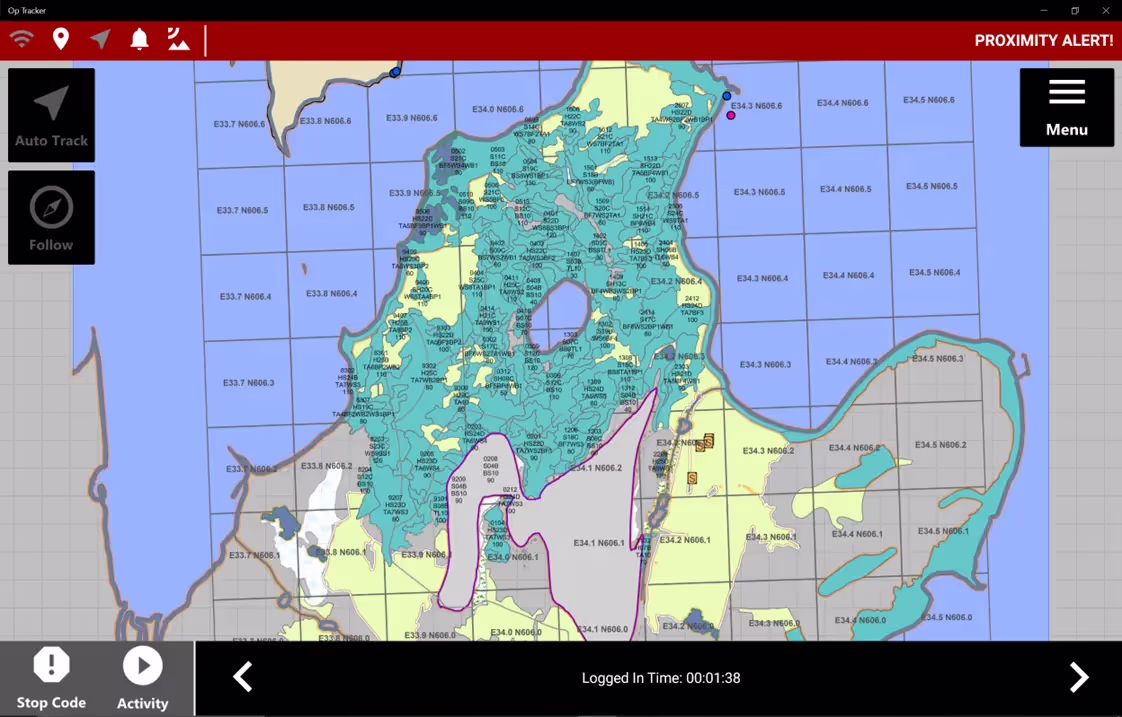Go to previous info with left chevron

pyautogui.click(x=243, y=677)
